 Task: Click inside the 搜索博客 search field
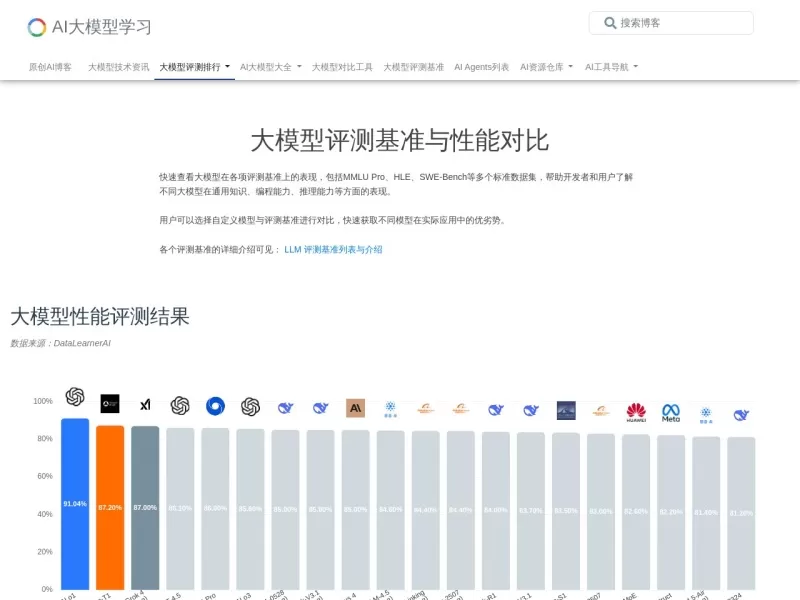point(670,23)
